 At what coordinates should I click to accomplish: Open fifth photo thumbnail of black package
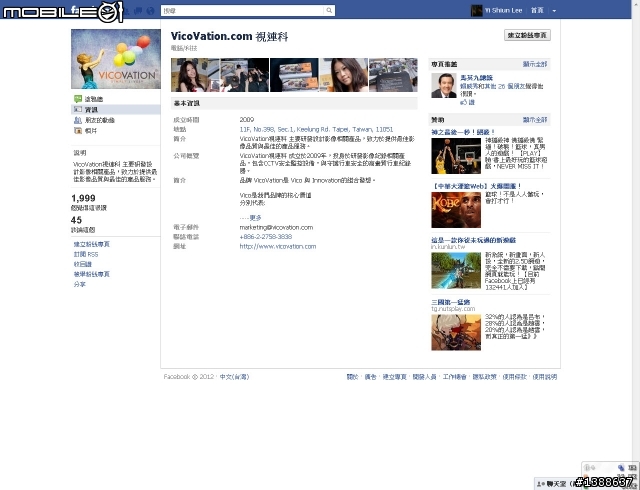coord(393,75)
